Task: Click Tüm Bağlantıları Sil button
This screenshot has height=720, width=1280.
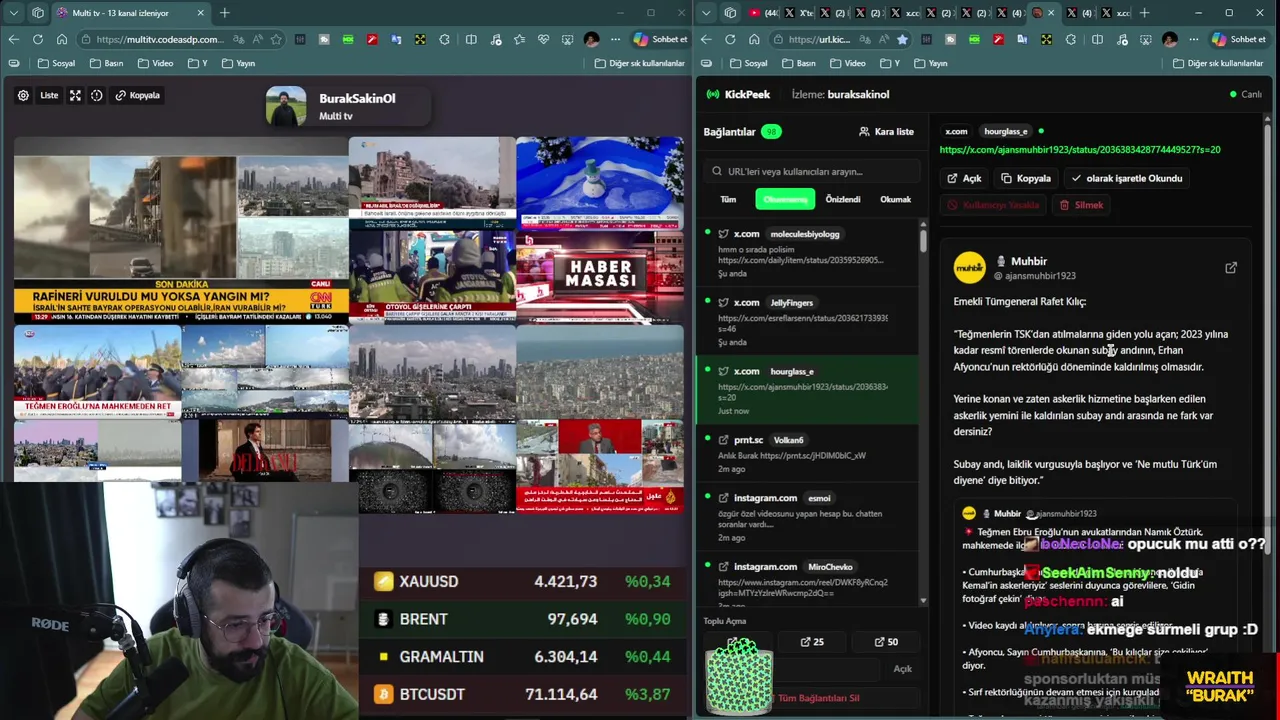Action: pyautogui.click(x=811, y=698)
